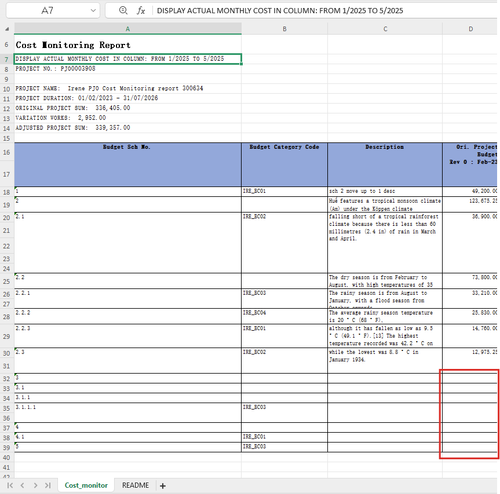Image resolution: width=500 pixels, height=494 pixels.
Task: Select row 40 header number
Action: (7, 457)
